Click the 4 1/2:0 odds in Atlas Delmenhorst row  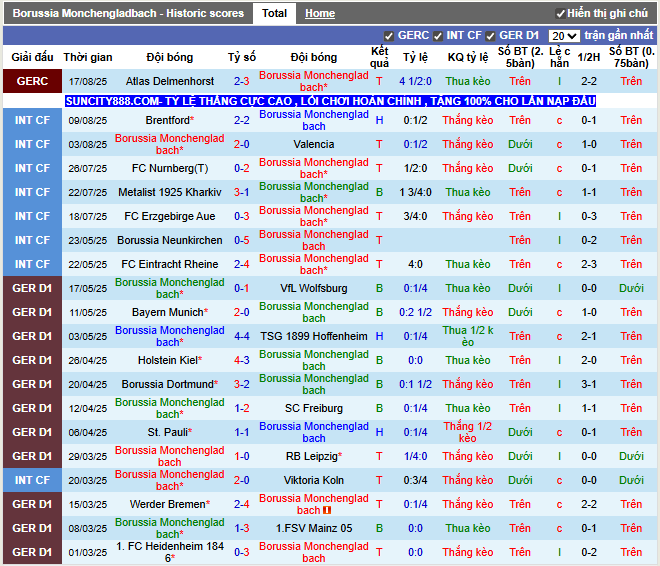[x=415, y=81]
